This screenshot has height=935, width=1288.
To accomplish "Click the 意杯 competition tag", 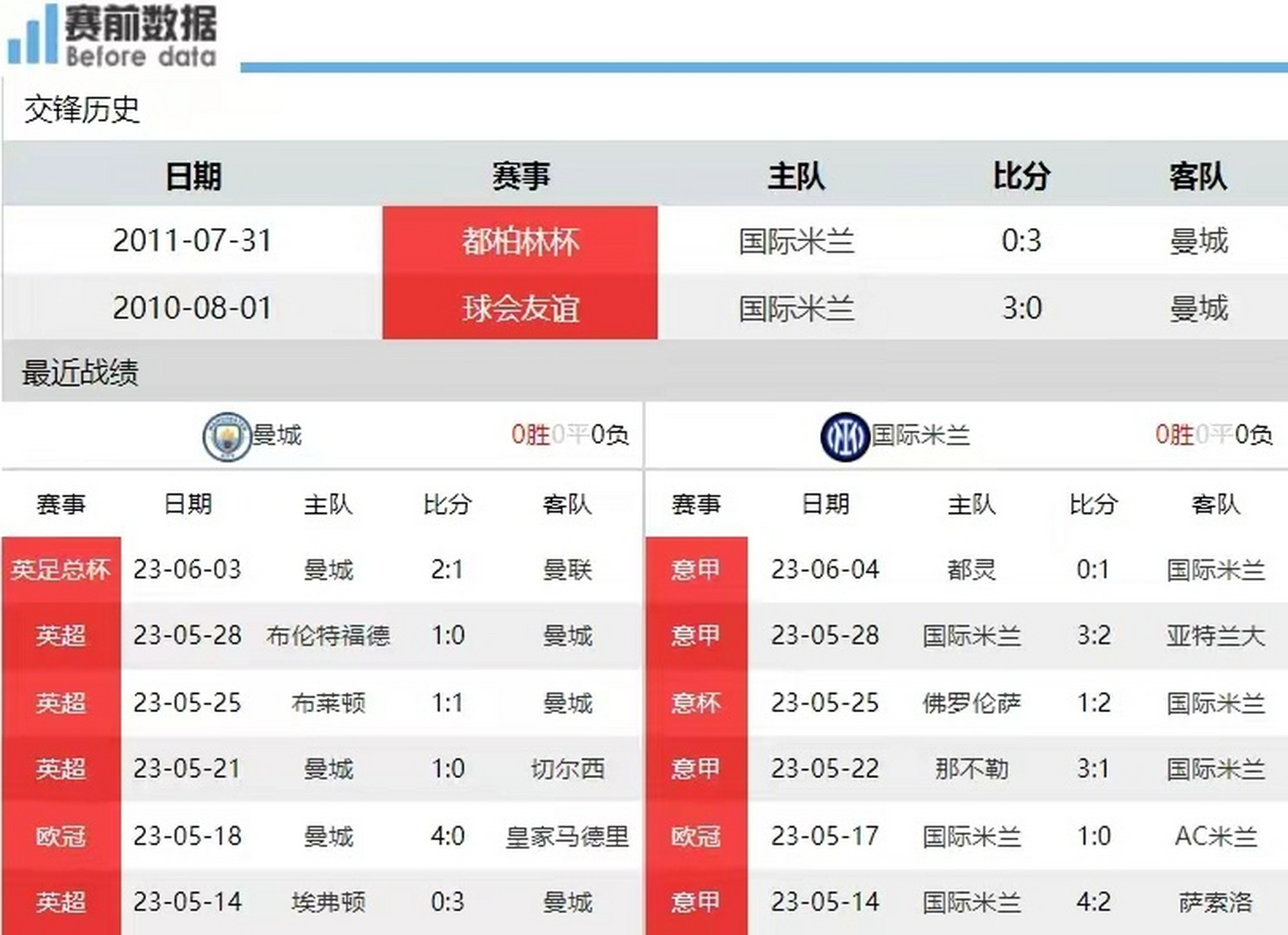I will pos(696,702).
